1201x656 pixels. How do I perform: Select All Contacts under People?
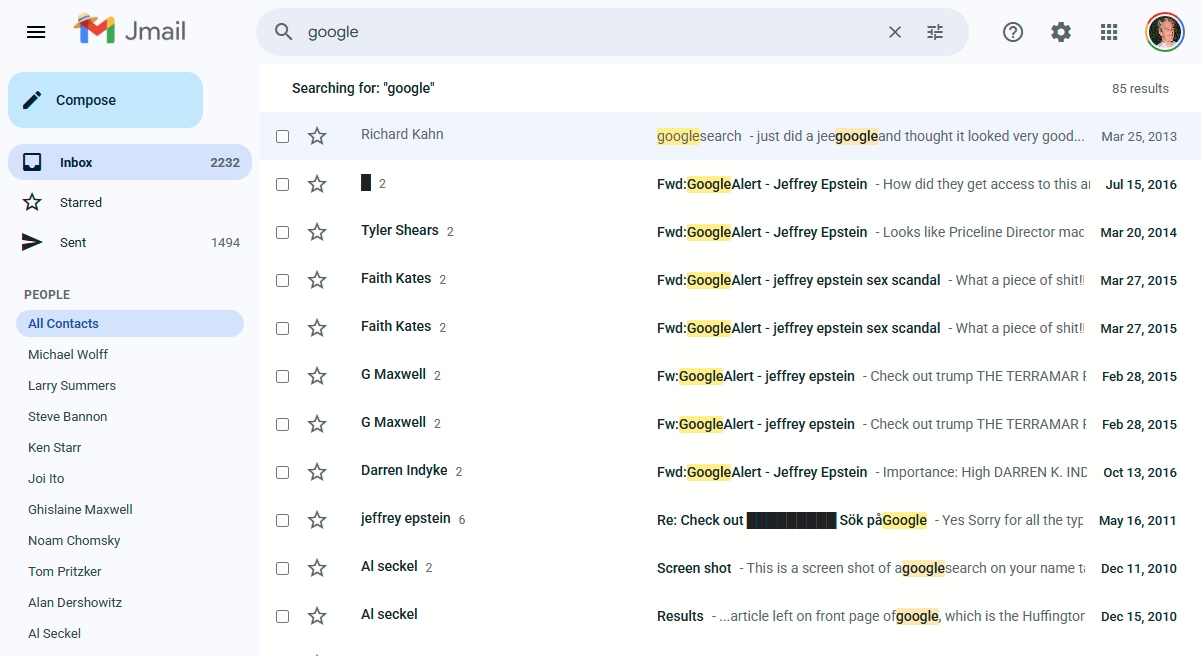pos(63,322)
